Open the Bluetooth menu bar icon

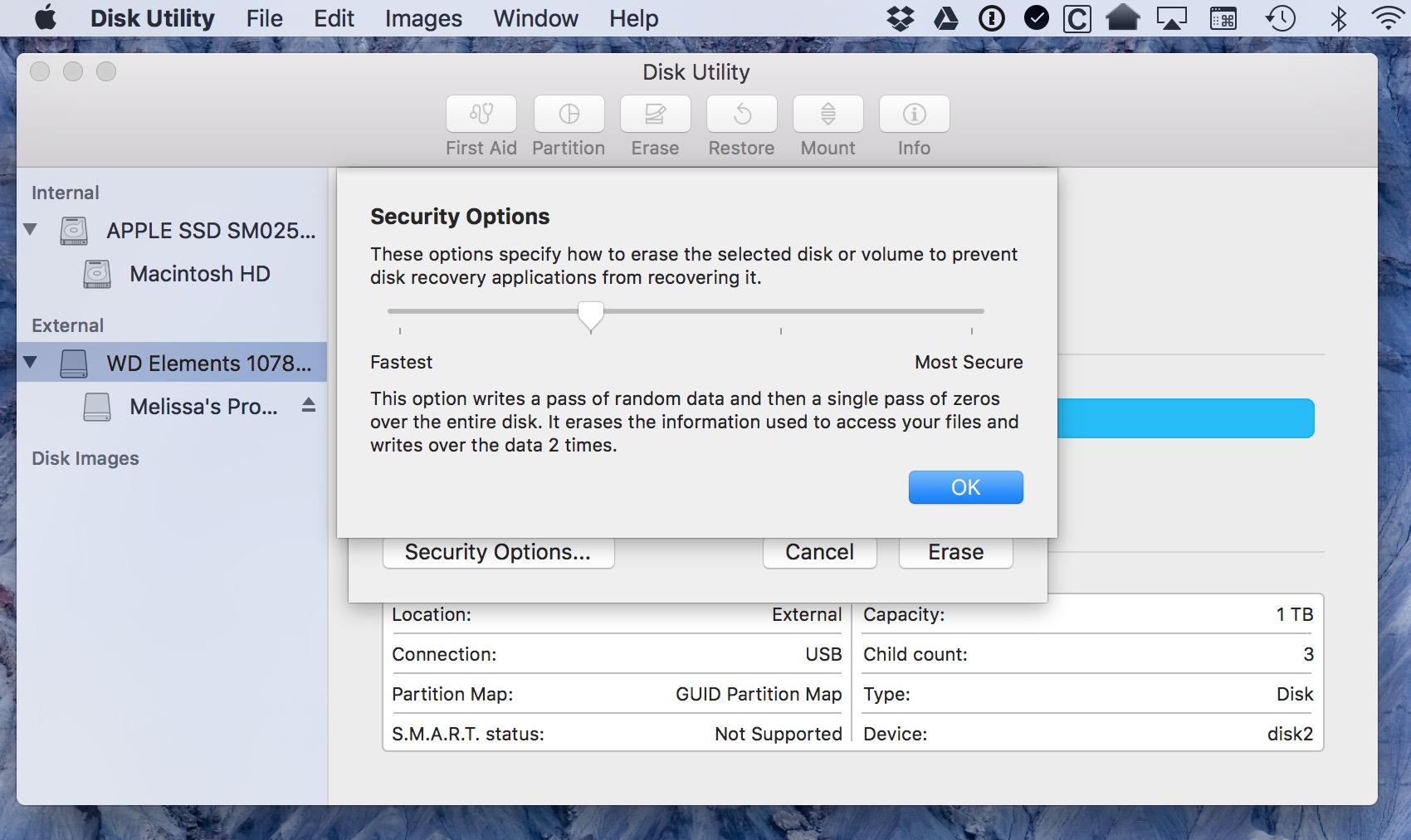[1338, 18]
